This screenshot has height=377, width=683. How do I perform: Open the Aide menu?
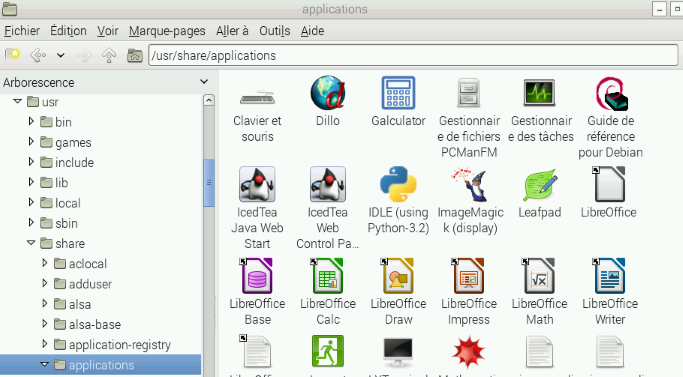click(312, 31)
